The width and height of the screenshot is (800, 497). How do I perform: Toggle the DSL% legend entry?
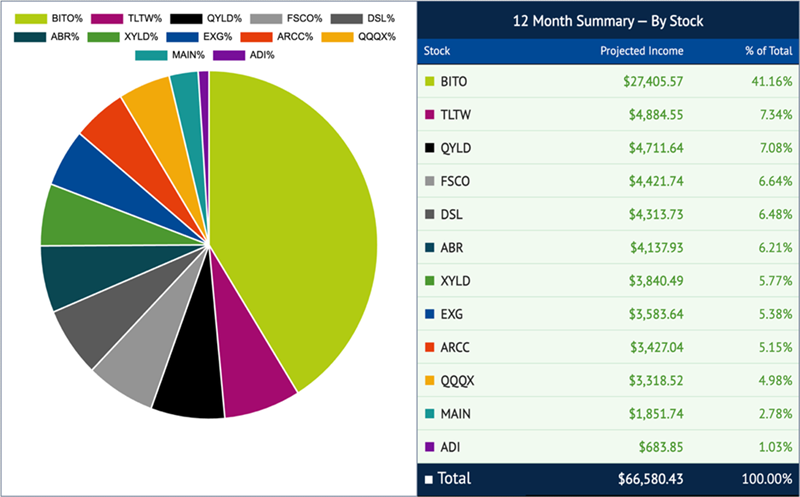click(x=363, y=18)
